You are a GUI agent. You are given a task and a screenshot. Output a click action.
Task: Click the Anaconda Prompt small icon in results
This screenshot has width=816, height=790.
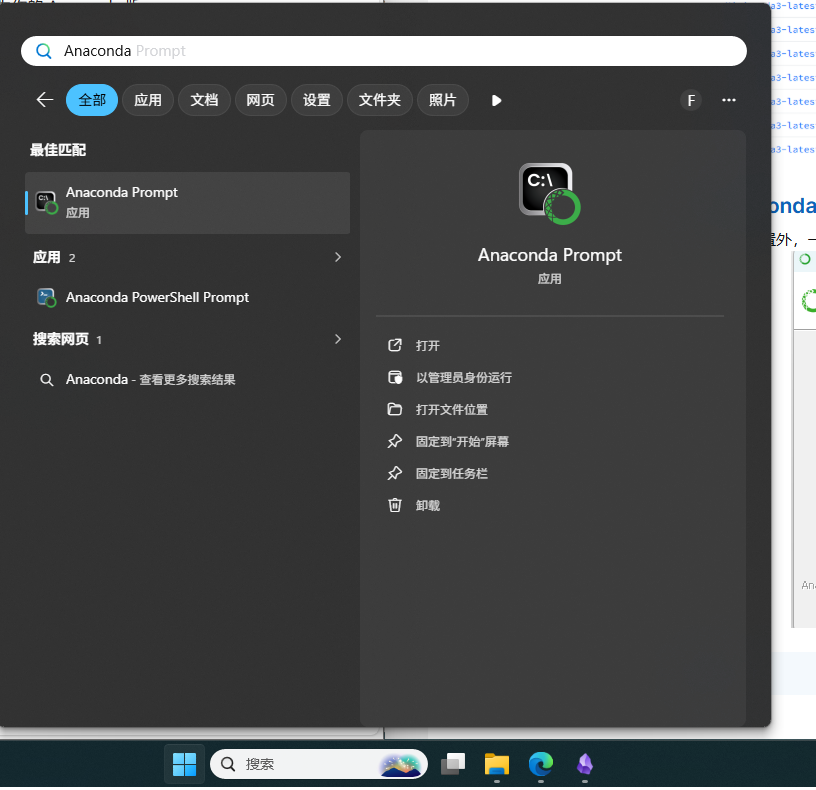point(46,202)
